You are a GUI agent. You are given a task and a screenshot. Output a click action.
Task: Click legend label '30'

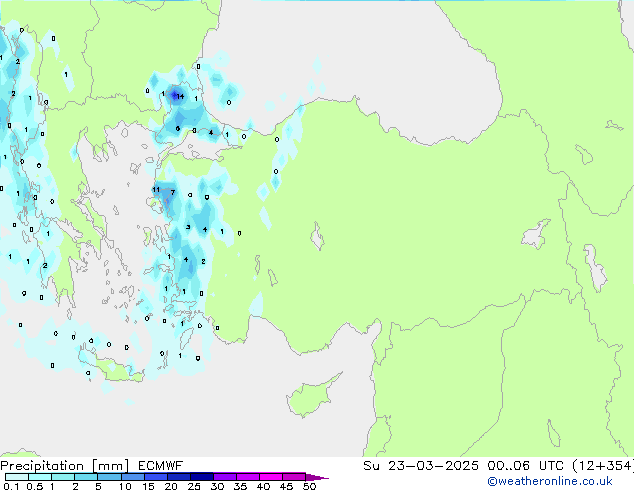[217, 486]
